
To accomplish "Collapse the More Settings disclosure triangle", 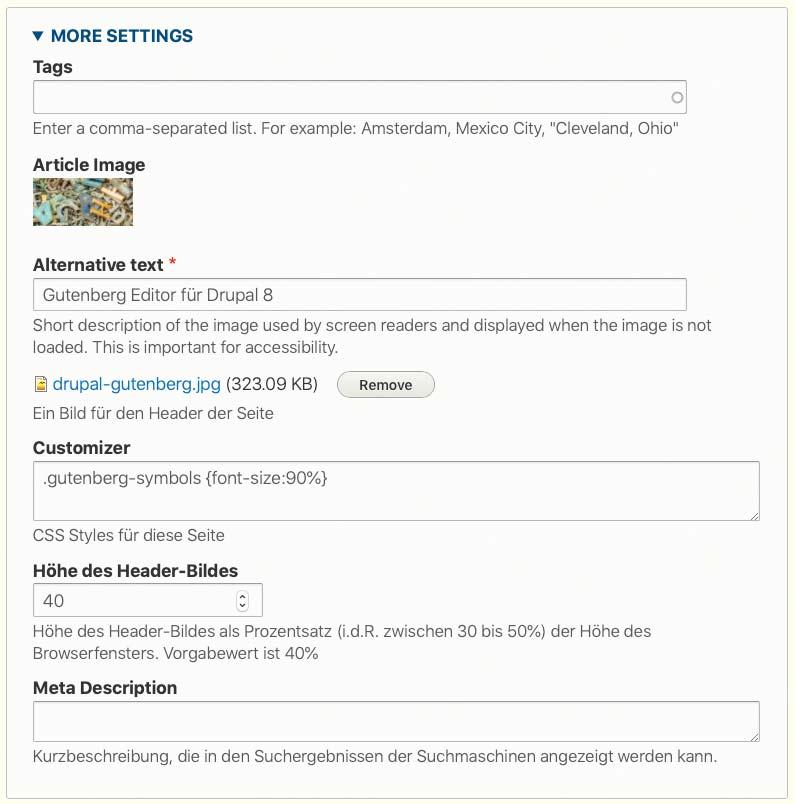I will click(x=37, y=36).
